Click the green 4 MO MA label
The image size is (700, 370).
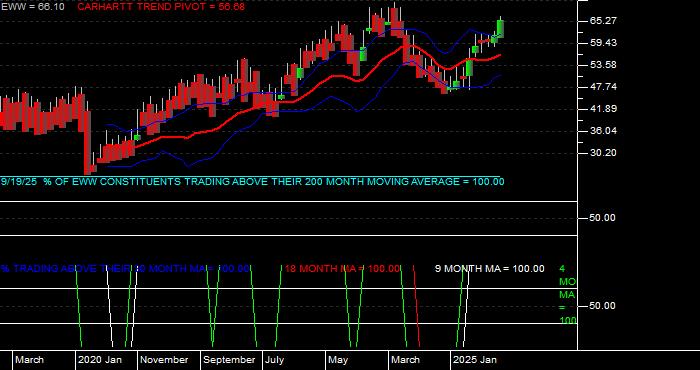click(x=567, y=295)
